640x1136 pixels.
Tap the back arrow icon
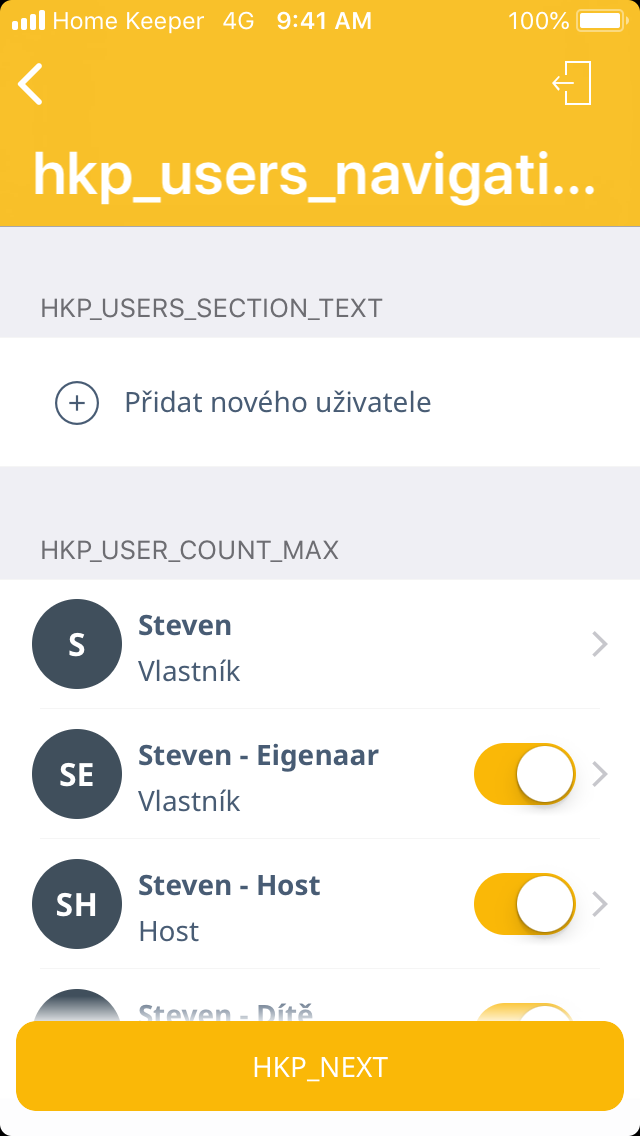(x=31, y=84)
